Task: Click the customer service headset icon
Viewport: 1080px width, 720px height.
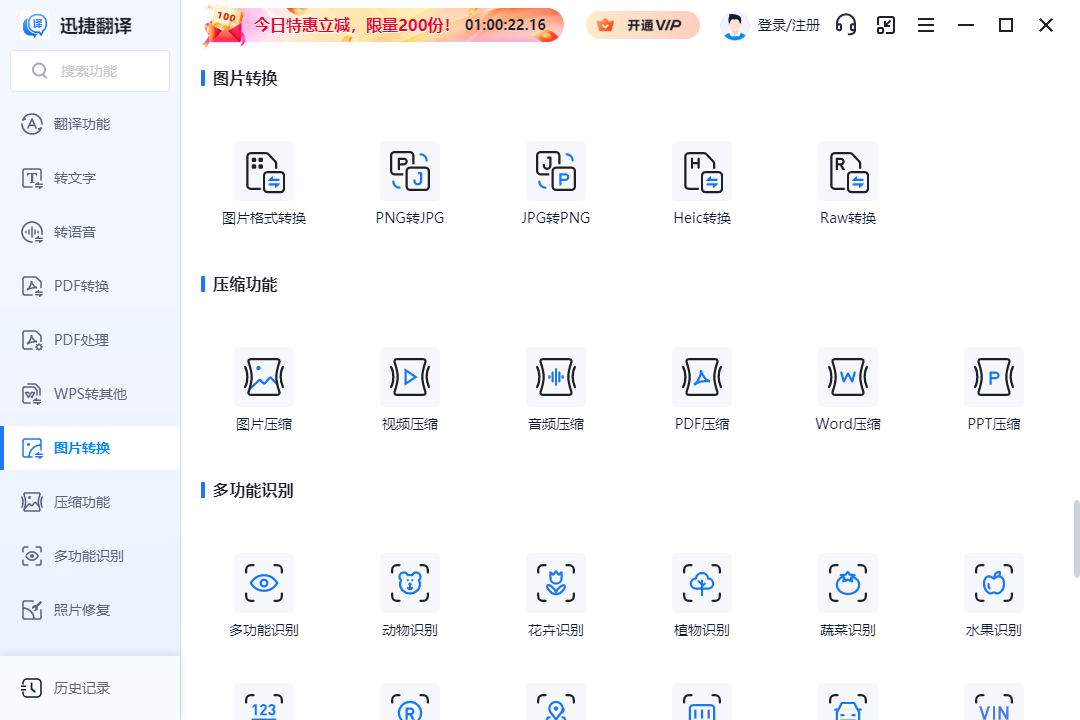Action: 846,25
